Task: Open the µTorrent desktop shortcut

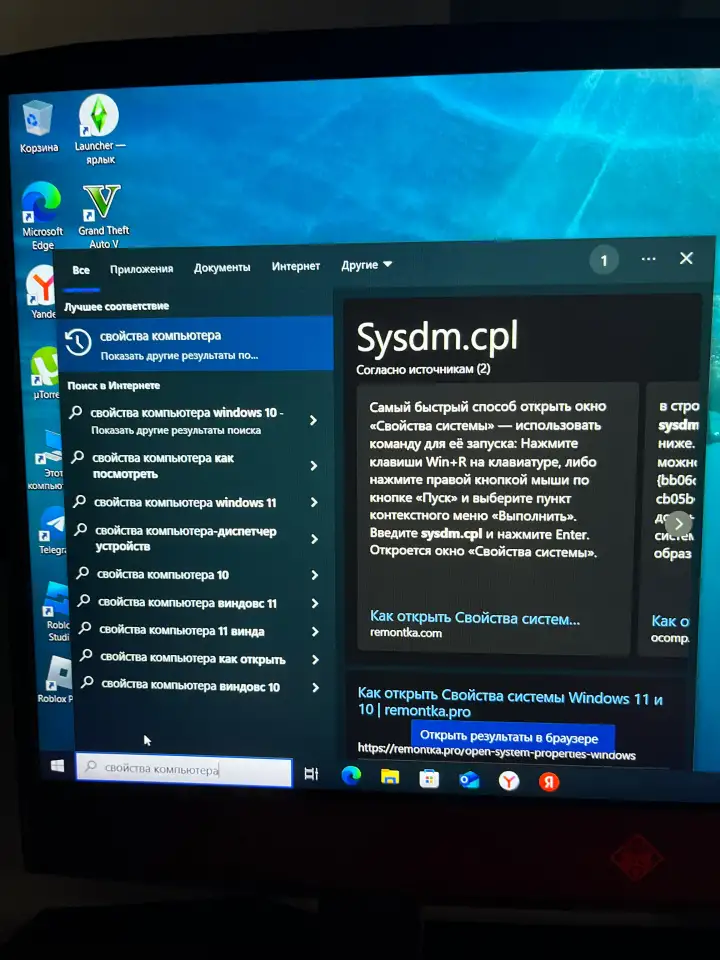Action: [x=44, y=366]
